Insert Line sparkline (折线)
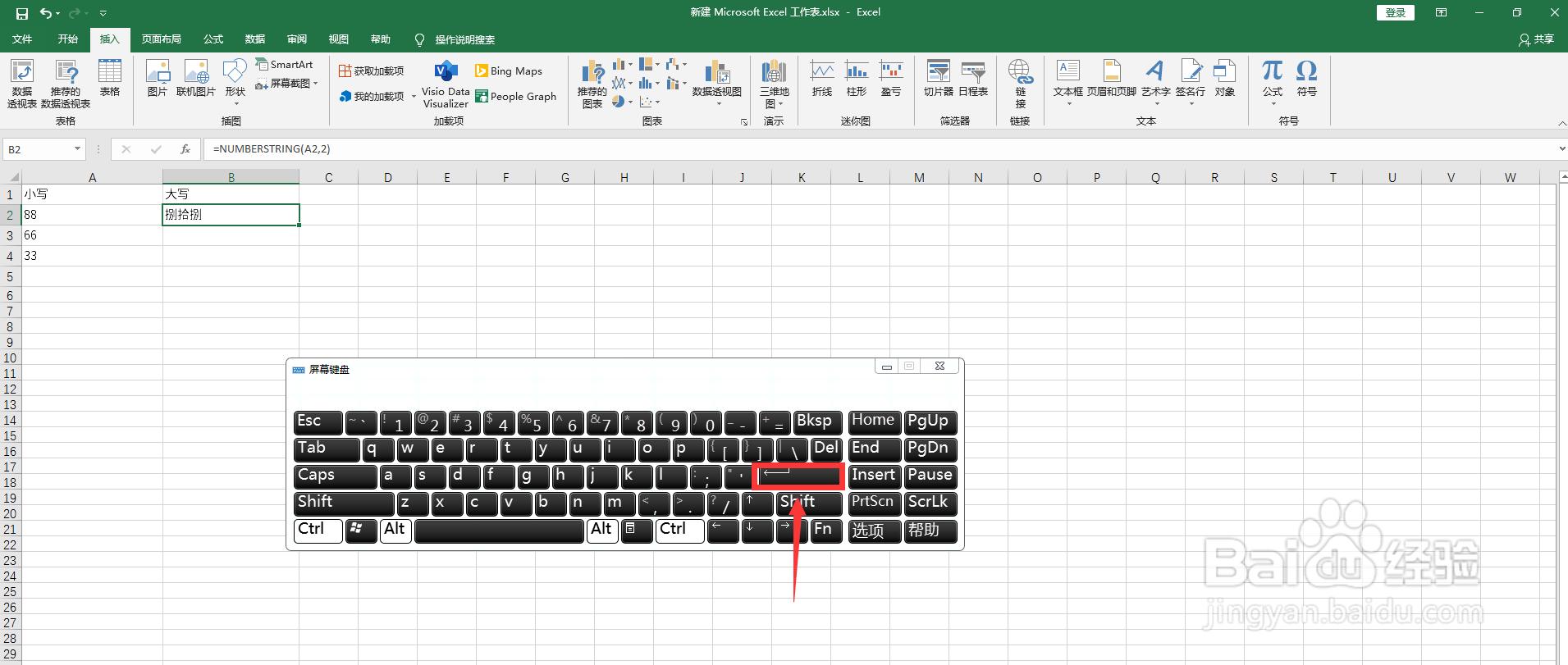The width and height of the screenshot is (1568, 665). (x=822, y=79)
